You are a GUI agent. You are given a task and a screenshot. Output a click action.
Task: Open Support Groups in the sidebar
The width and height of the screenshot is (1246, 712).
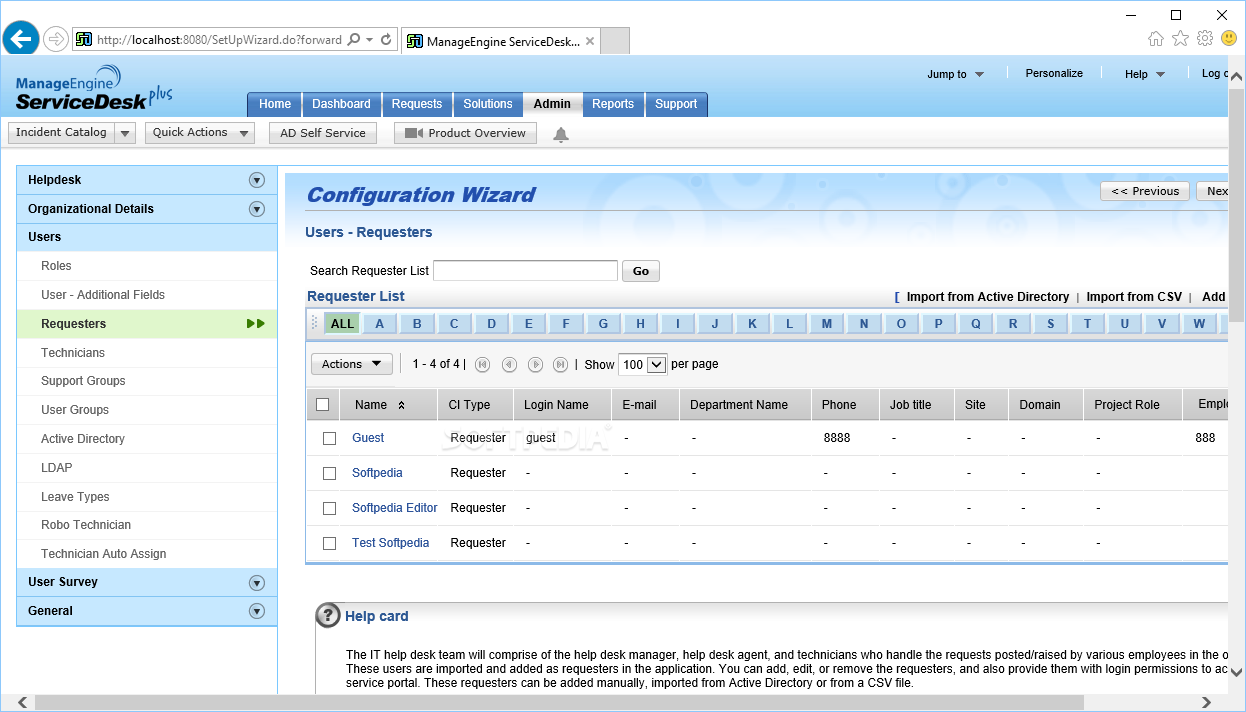[x=83, y=381]
